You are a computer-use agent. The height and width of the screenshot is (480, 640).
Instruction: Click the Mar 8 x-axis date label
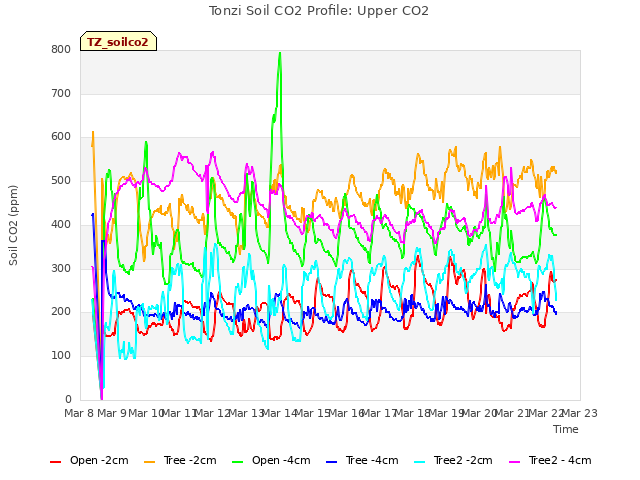click(79, 413)
